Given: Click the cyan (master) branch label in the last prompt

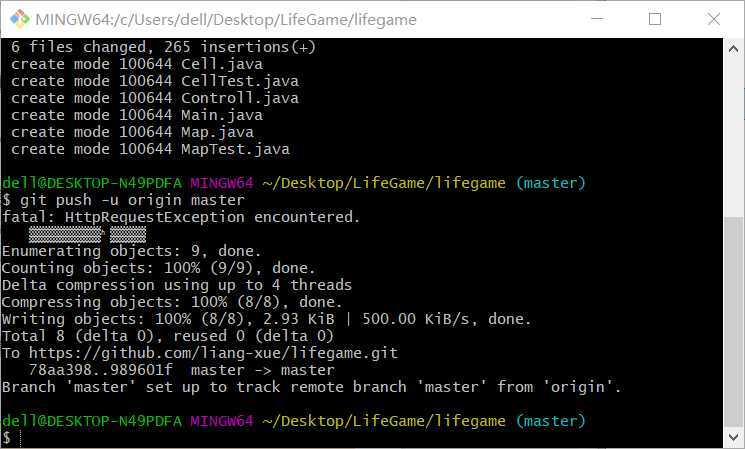Looking at the screenshot, I should pyautogui.click(x=551, y=421).
